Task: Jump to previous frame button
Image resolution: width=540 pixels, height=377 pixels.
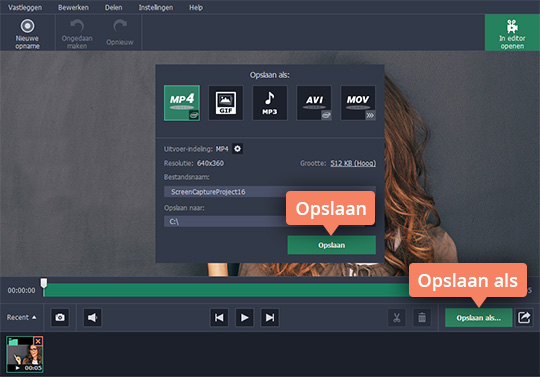Action: (x=219, y=317)
